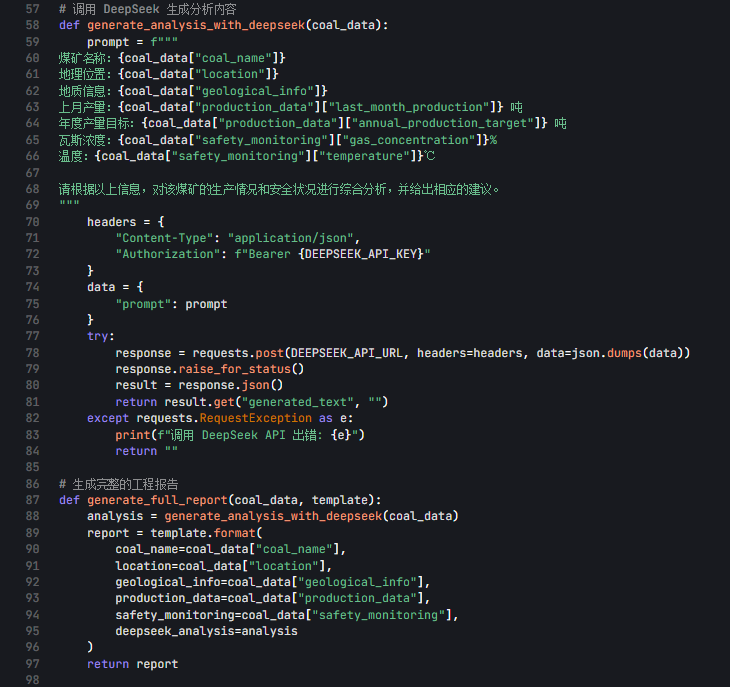
Task: Click template.format on line 89
Action: coord(203,533)
